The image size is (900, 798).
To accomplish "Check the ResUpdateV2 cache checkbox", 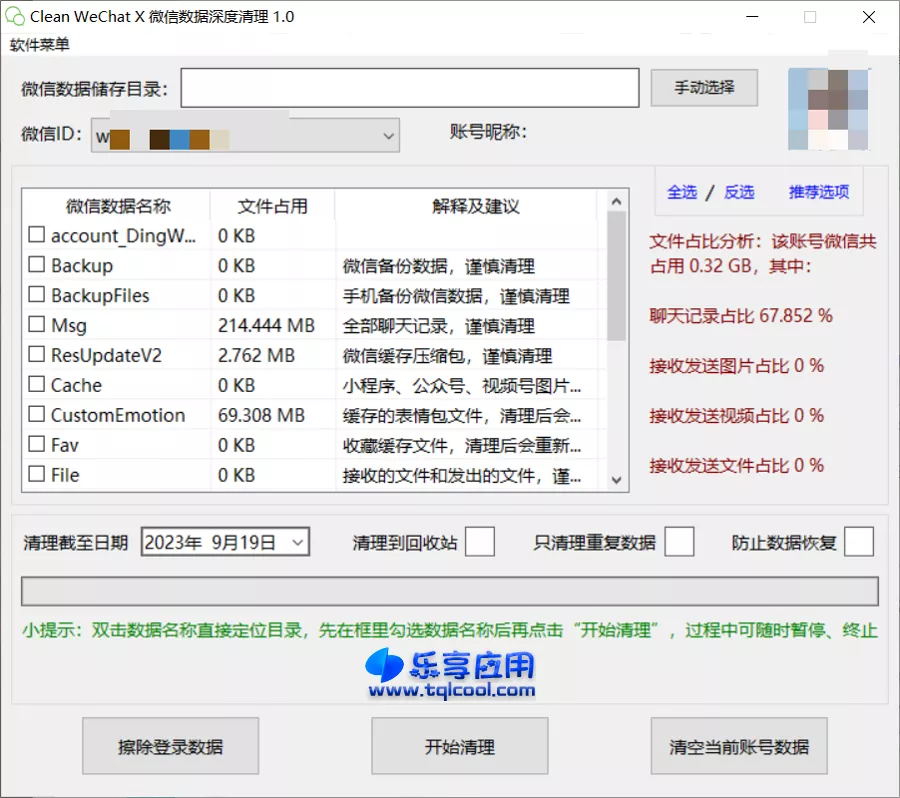I will point(34,355).
